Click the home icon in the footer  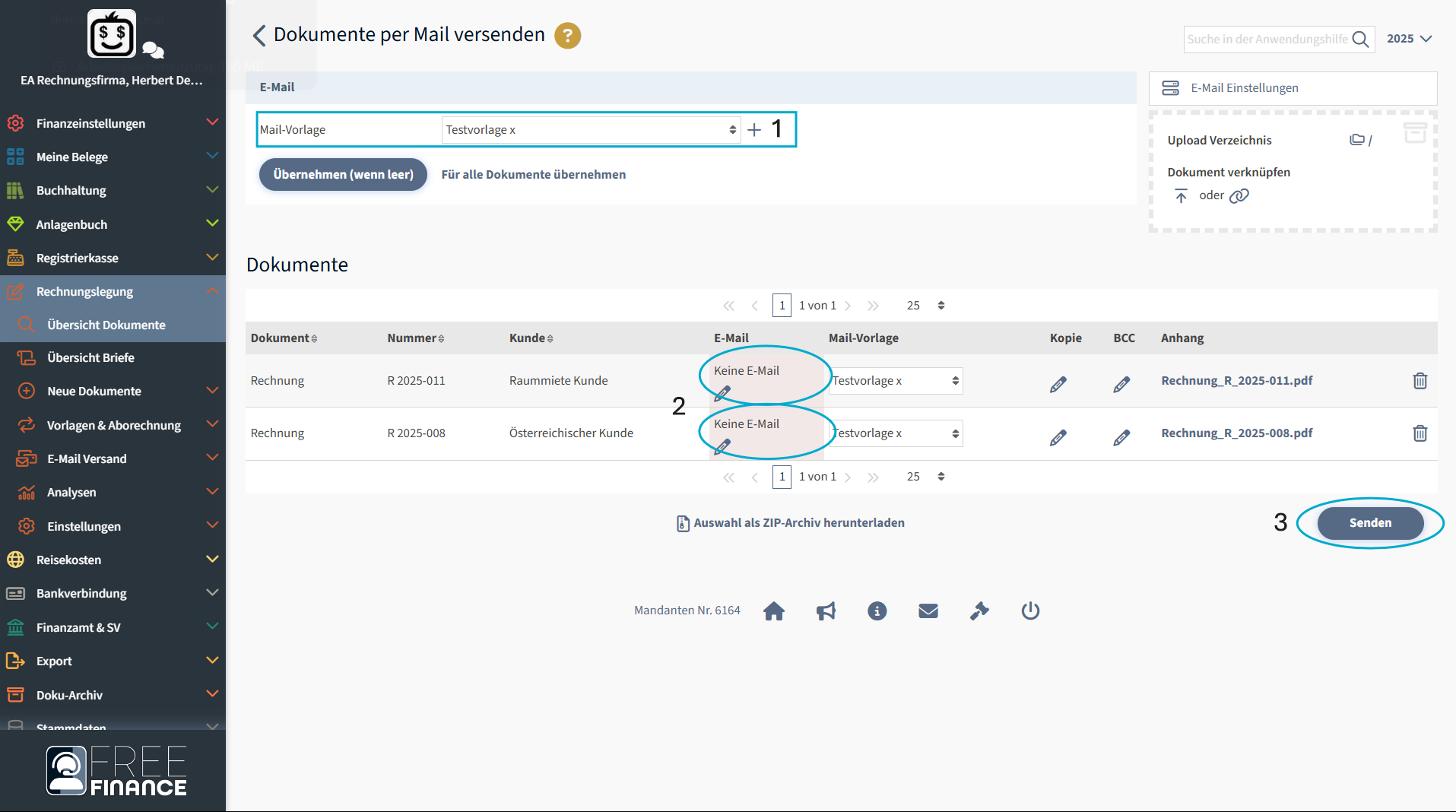coord(774,611)
